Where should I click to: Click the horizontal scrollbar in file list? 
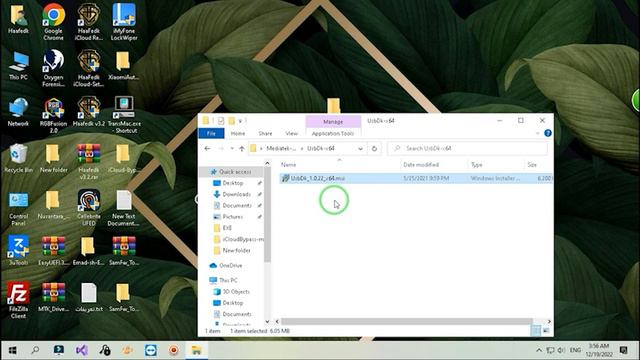tap(407, 322)
